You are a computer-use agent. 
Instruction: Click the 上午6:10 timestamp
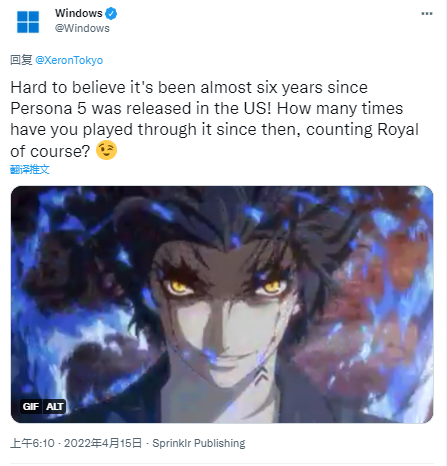pyautogui.click(x=32, y=443)
